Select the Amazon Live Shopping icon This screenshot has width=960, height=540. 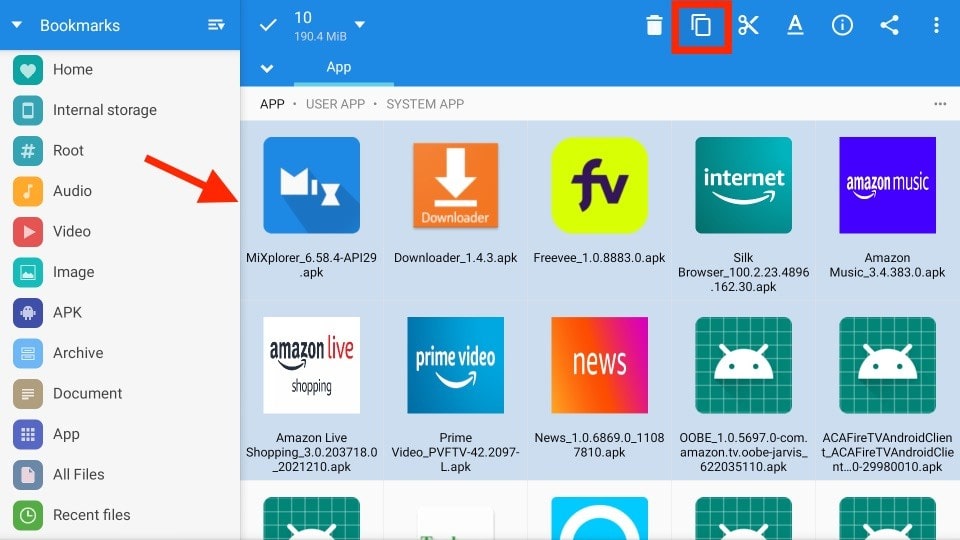click(312, 365)
